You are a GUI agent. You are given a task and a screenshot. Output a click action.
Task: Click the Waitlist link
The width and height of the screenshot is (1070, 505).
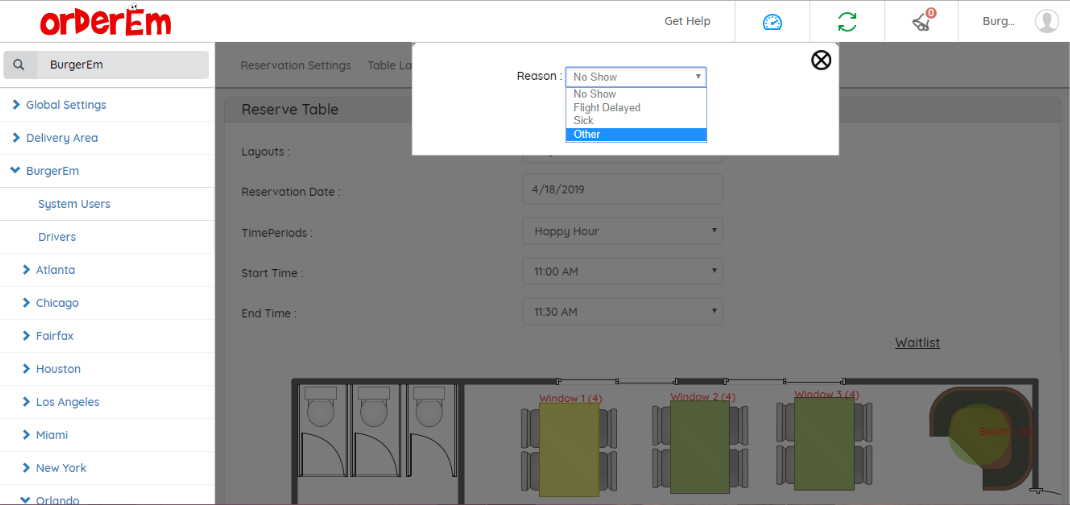[917, 342]
